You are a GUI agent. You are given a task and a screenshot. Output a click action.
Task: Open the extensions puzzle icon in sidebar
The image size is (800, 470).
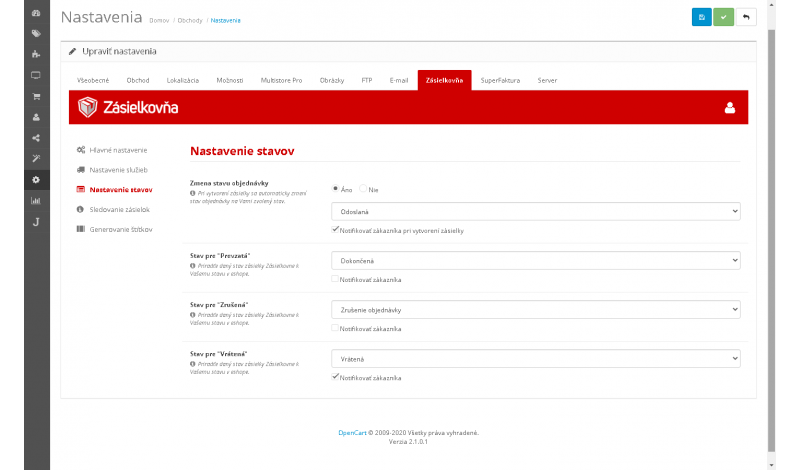[36, 54]
